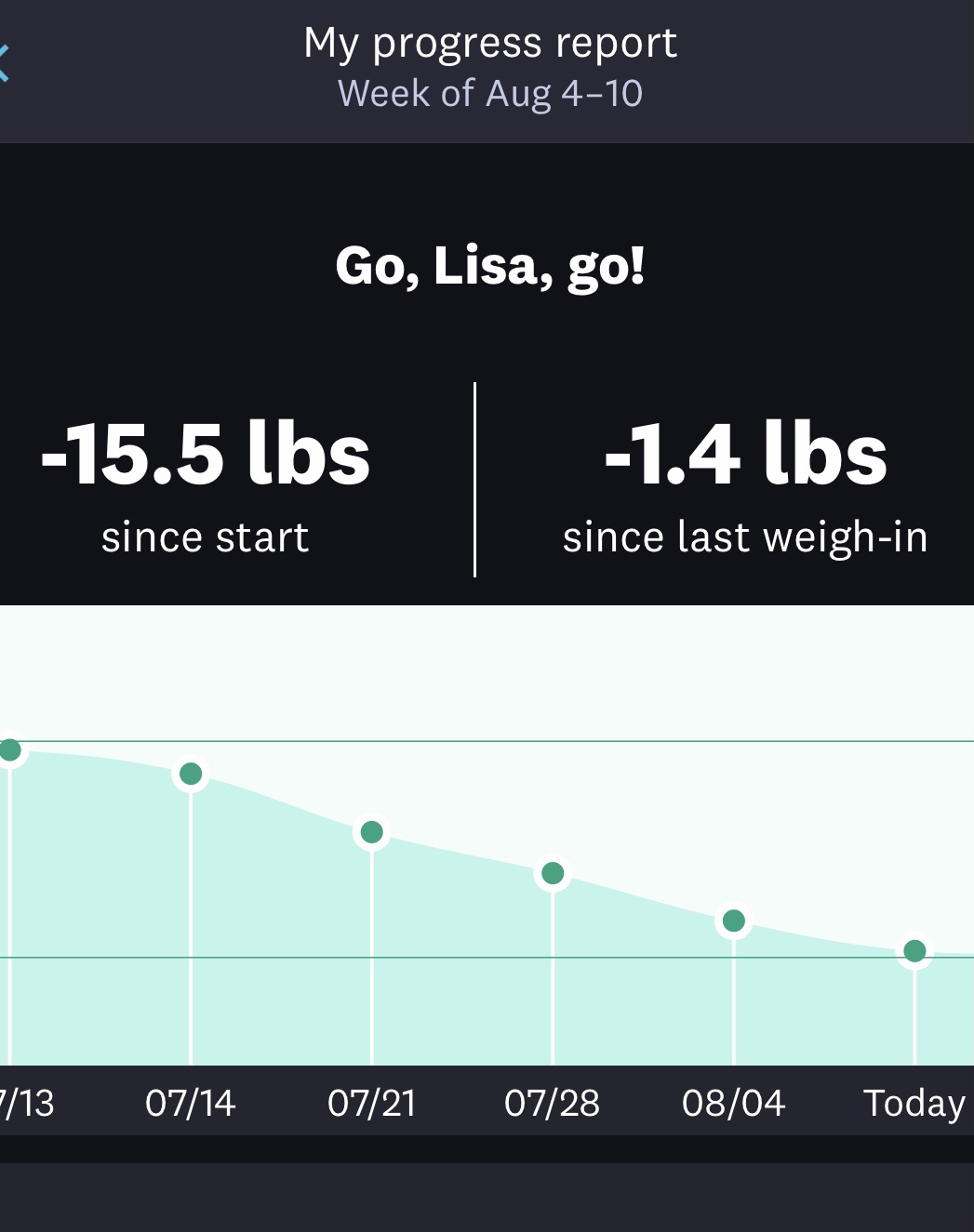Image resolution: width=974 pixels, height=1232 pixels.
Task: Select the partially visible leftmost data point
Action: tap(10, 750)
